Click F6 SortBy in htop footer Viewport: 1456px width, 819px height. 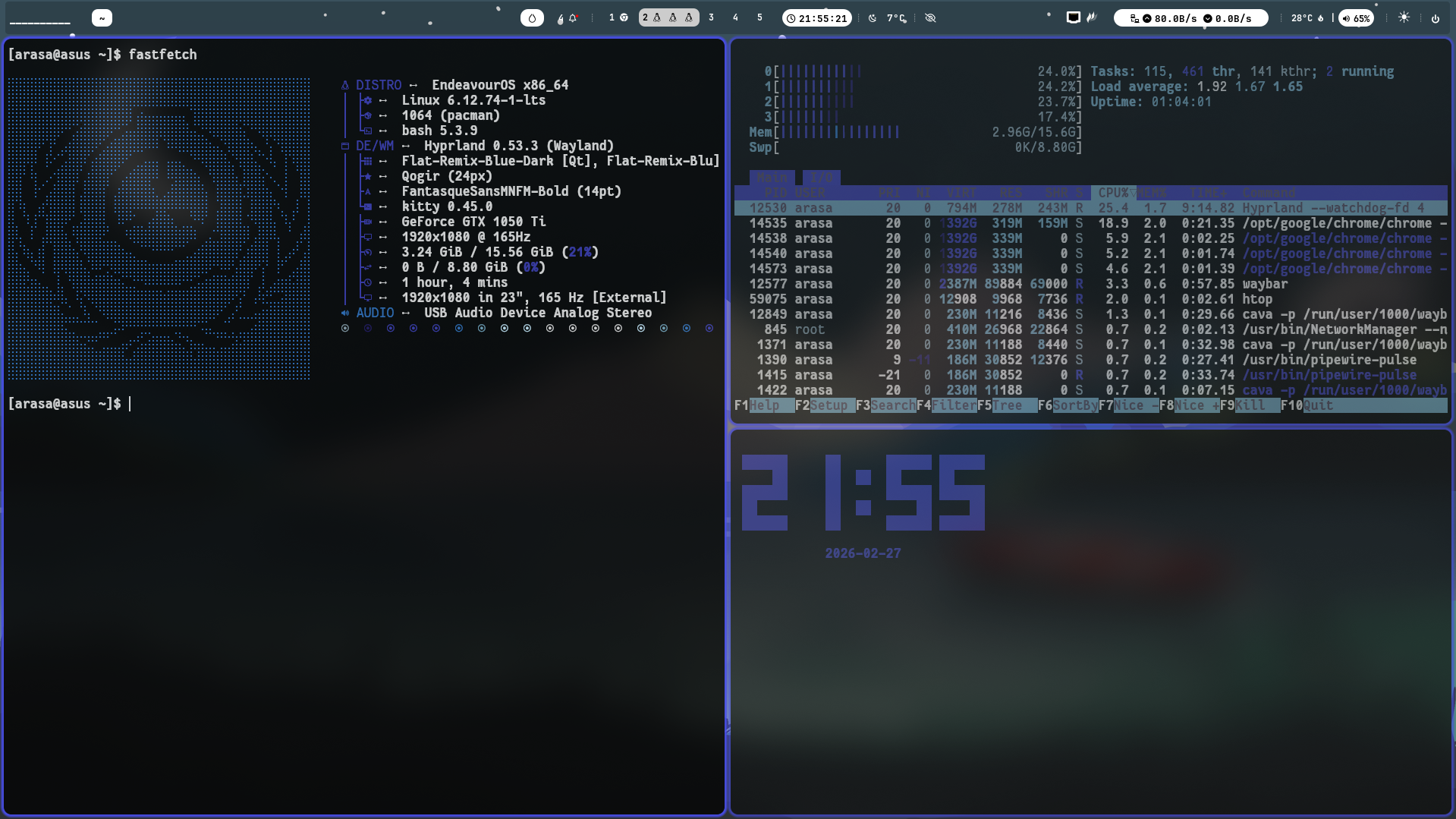(x=1068, y=405)
